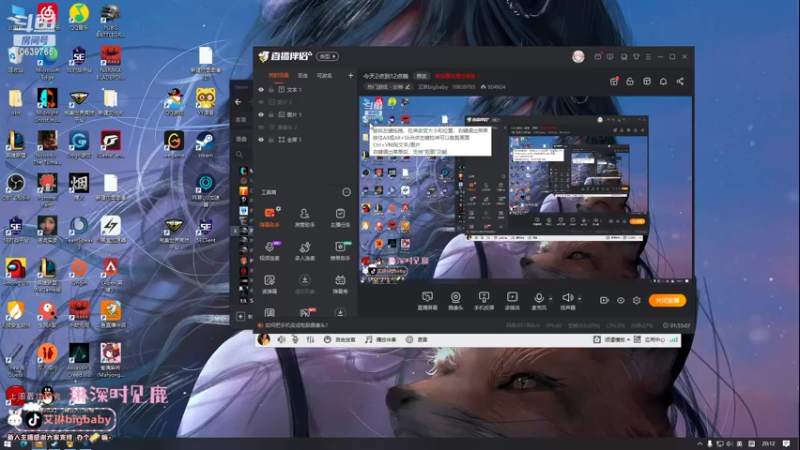This screenshot has width=800, height=450.
Task: Click the 直播屏幕 source icon
Action: pos(427,301)
